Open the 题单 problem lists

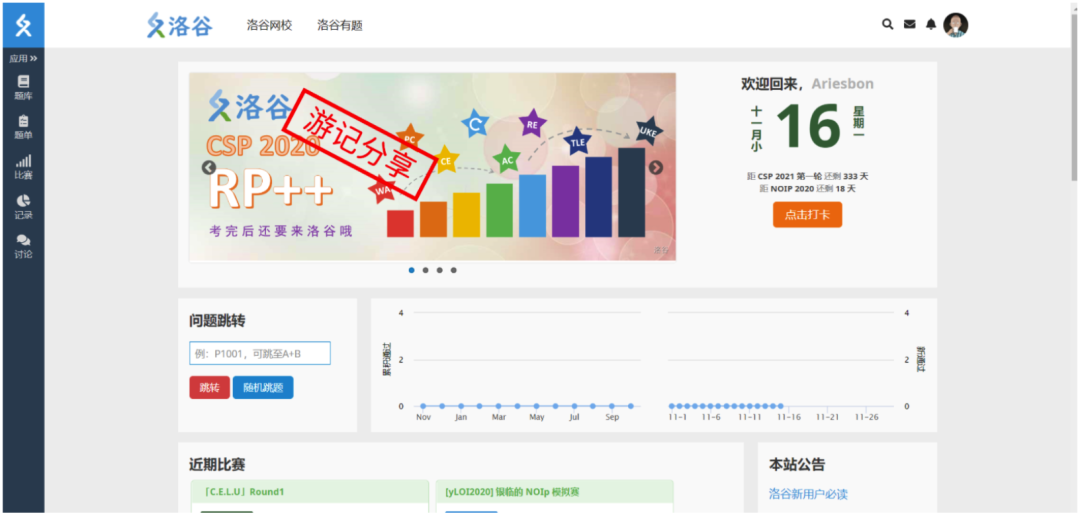[x=23, y=127]
